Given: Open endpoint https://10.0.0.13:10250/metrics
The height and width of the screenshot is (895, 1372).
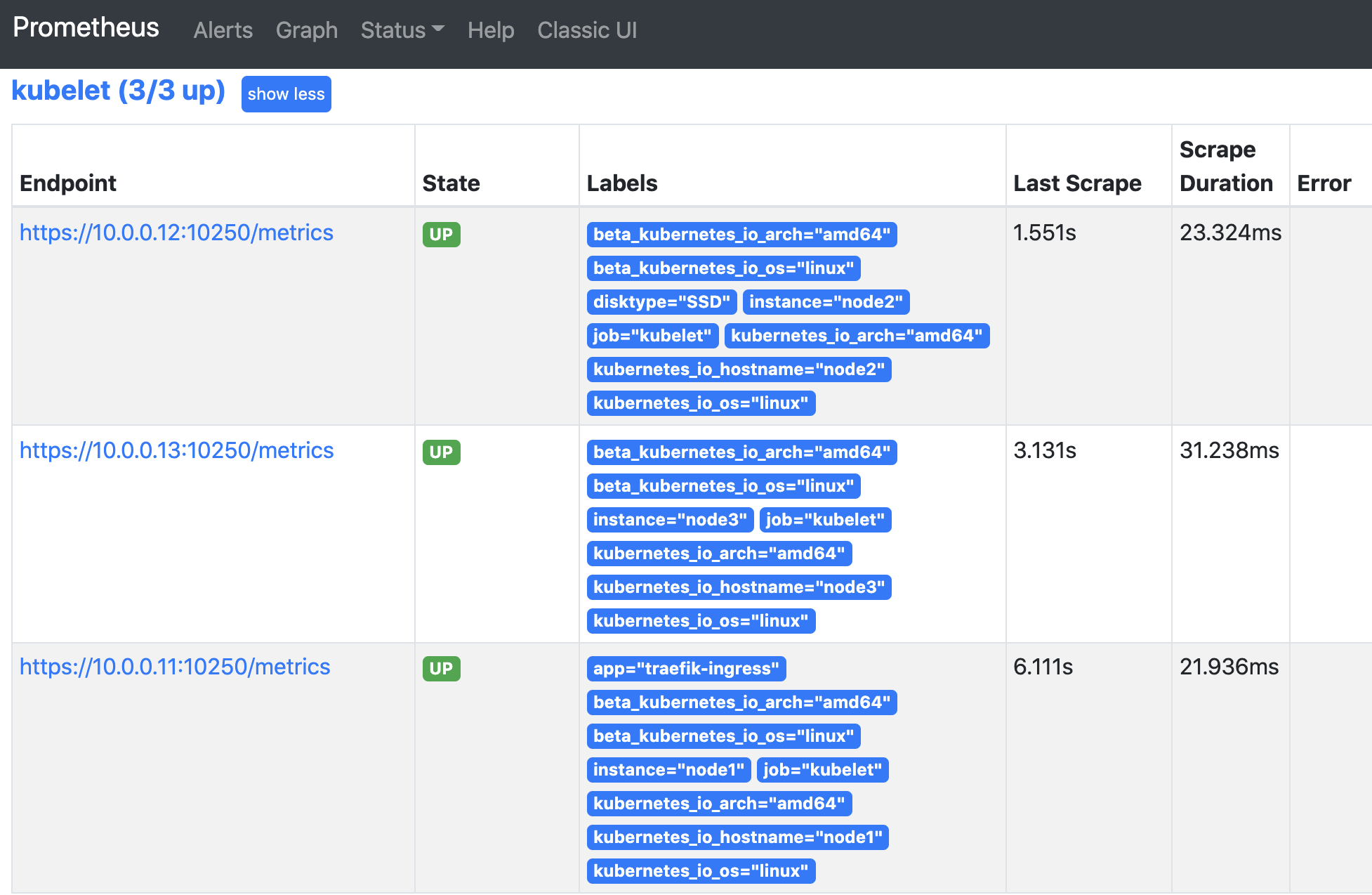Looking at the screenshot, I should pos(176,450).
